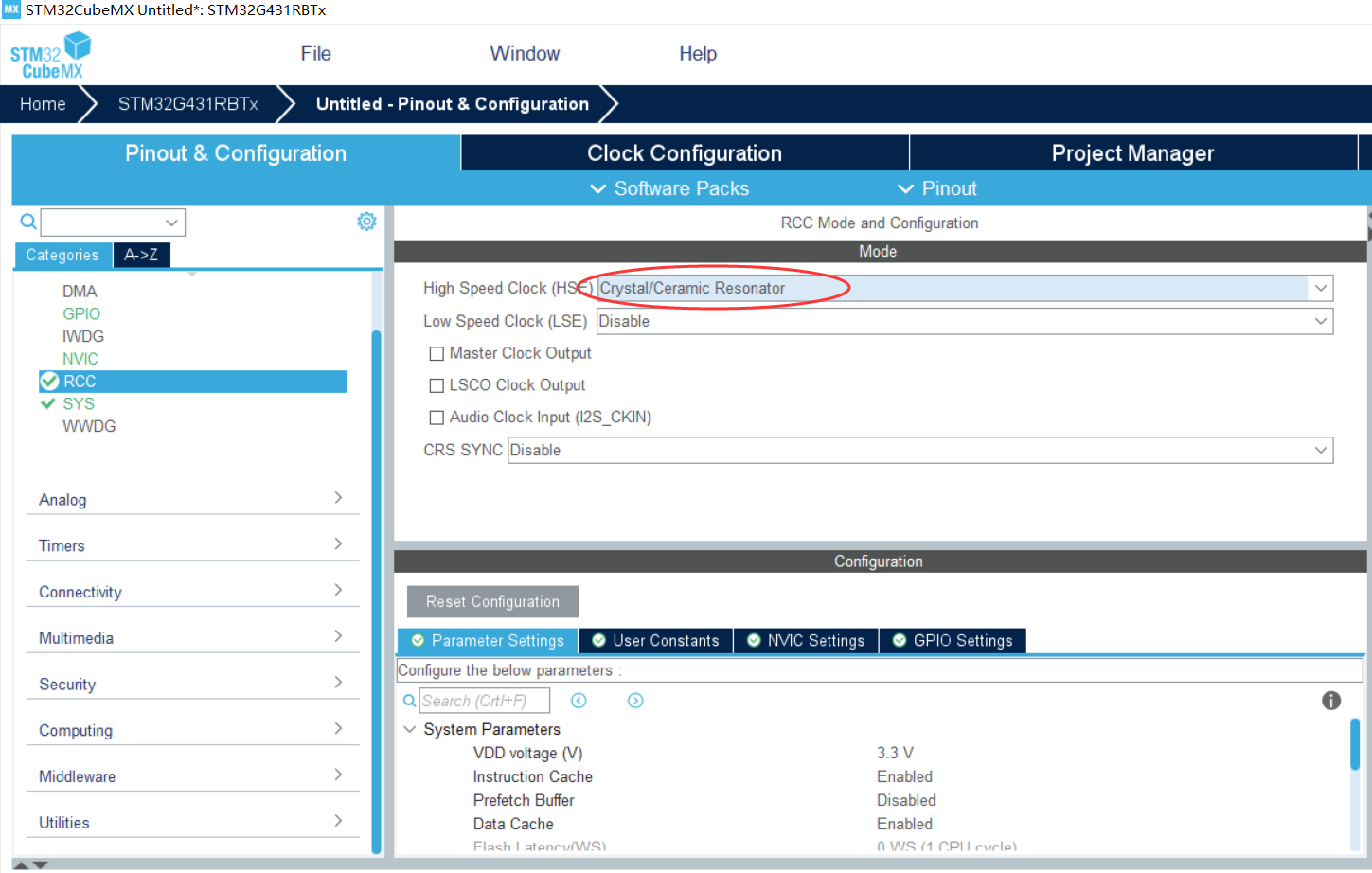
Task: Go to Home breadcrumb
Action: [x=43, y=104]
